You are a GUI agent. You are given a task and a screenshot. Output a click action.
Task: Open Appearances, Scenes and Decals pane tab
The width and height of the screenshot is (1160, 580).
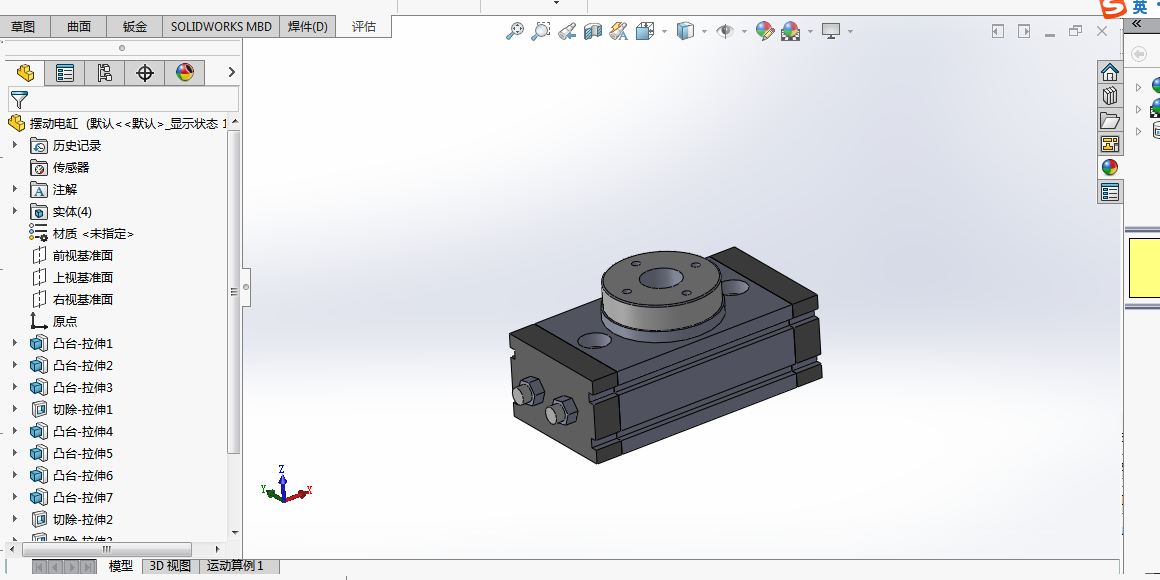pyautogui.click(x=1110, y=167)
